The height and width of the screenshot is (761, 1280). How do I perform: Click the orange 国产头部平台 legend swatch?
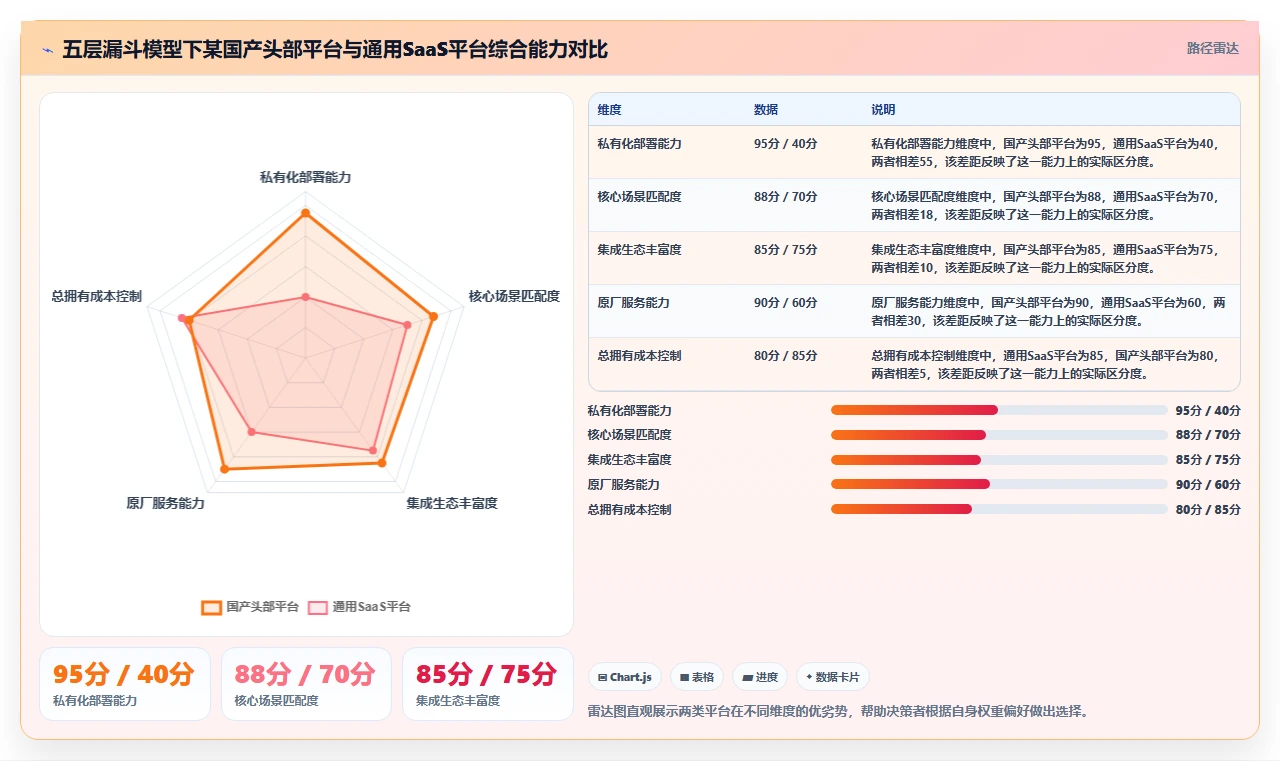pos(211,607)
